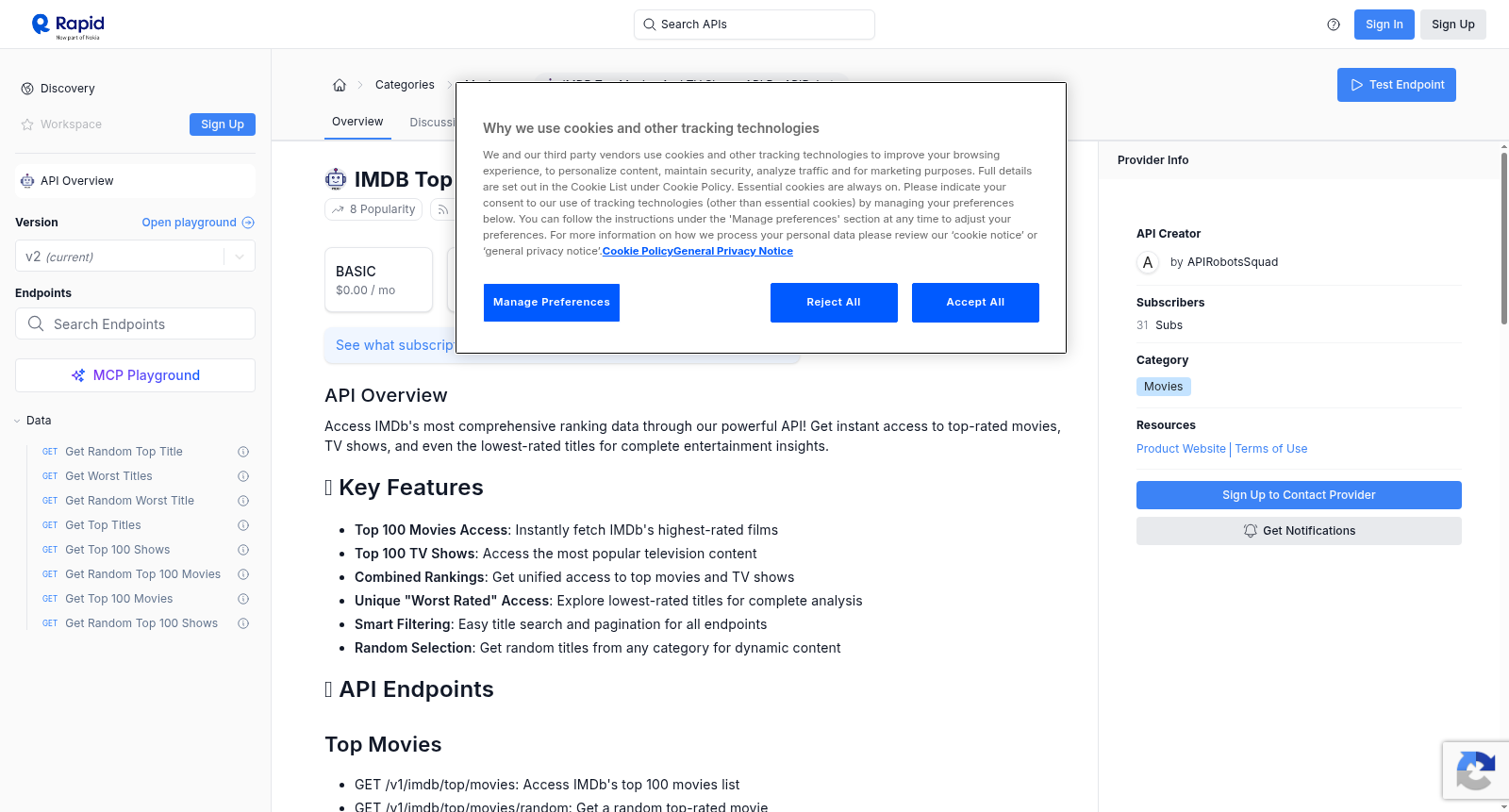Open info icon for Get Random Top 100 Shows
The width and height of the screenshot is (1509, 812).
(243, 623)
